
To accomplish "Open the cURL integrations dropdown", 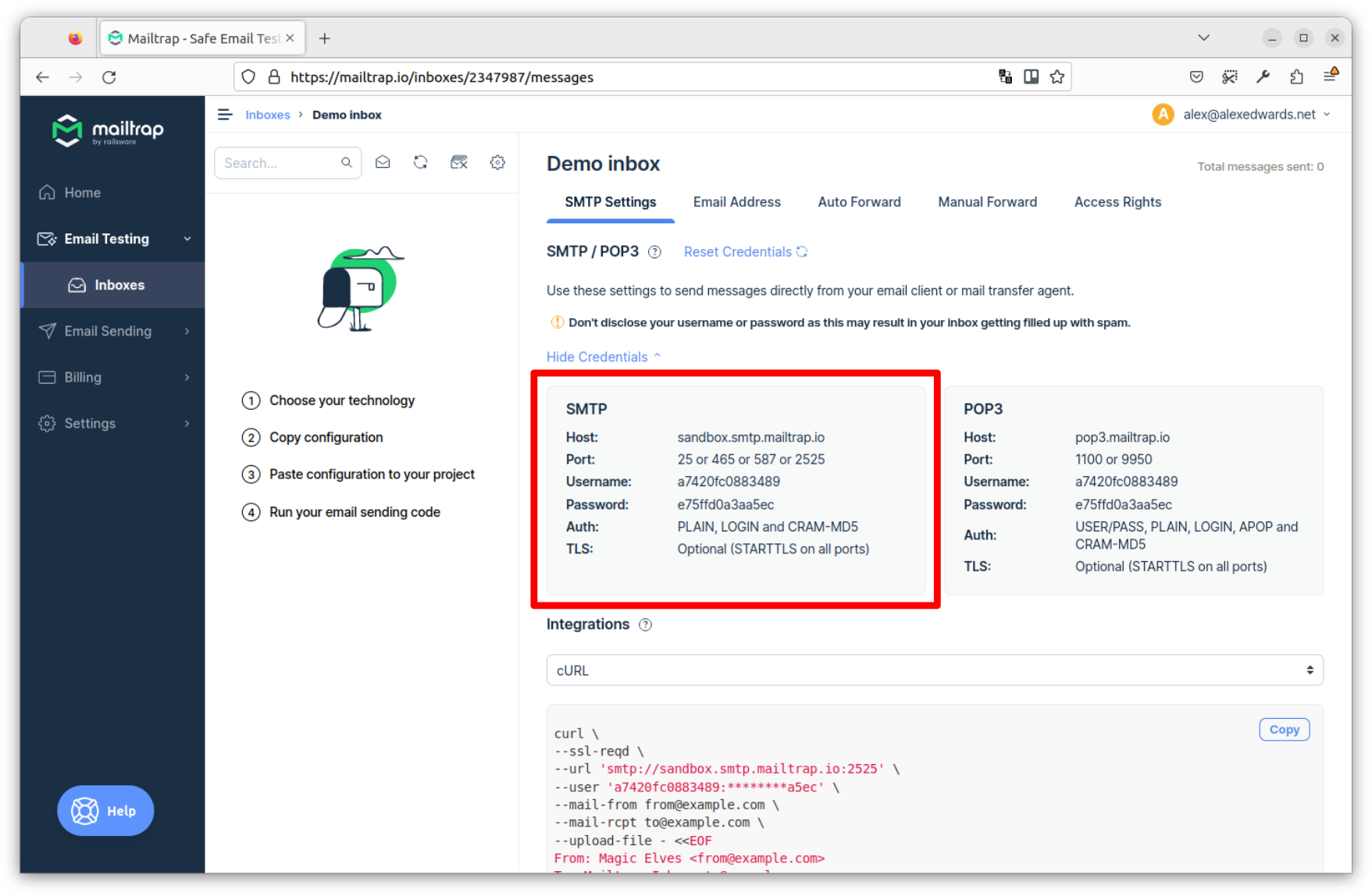I will point(934,670).
